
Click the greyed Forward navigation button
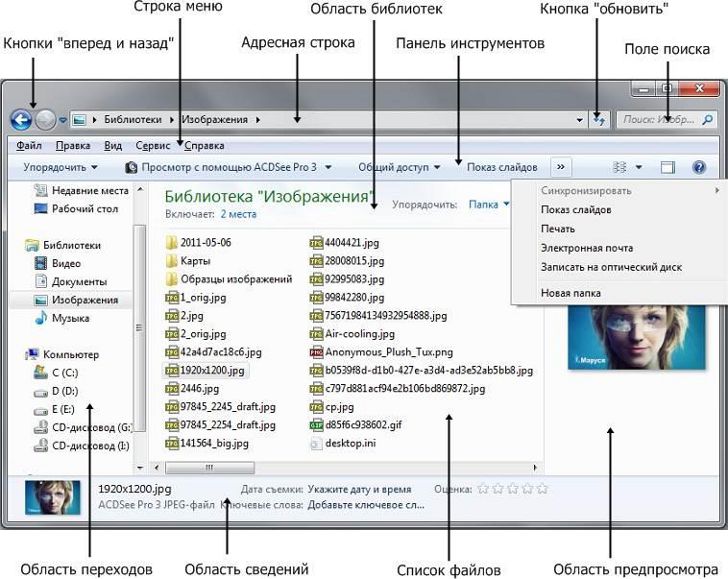click(x=46, y=120)
